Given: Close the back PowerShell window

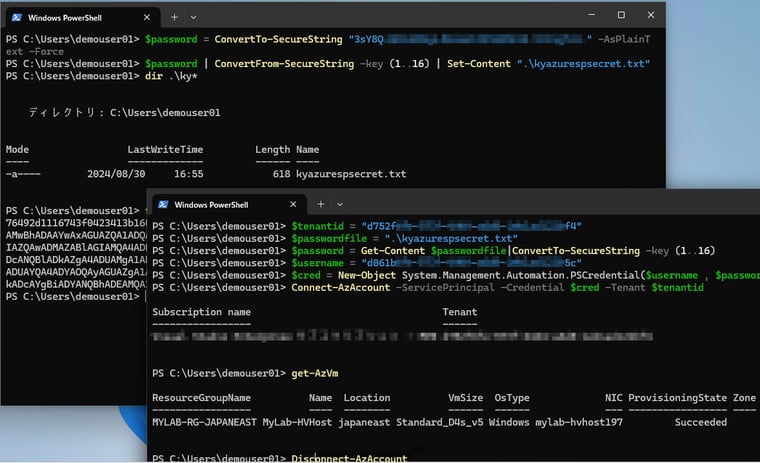Looking at the screenshot, I should click(651, 15).
